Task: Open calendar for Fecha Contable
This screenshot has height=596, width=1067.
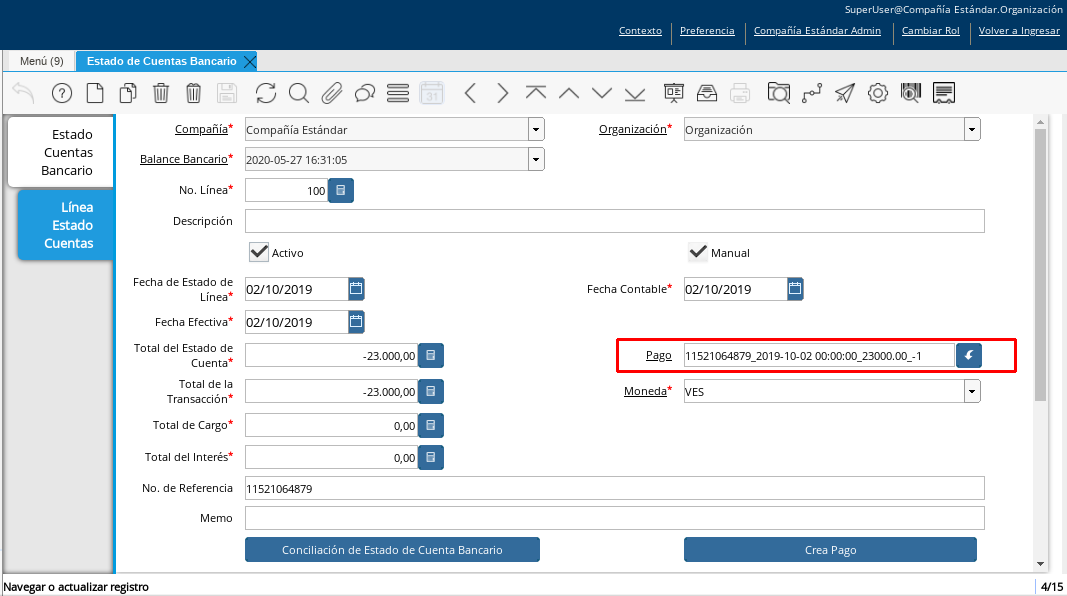Action: point(795,289)
